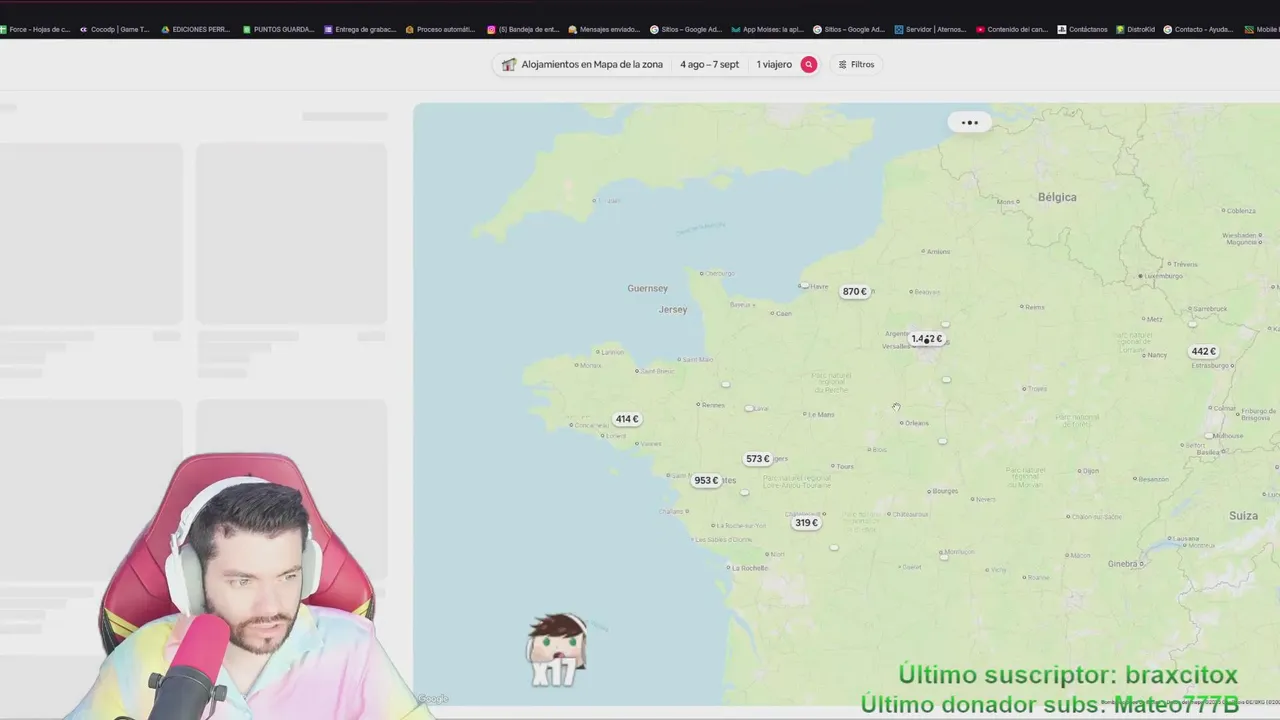Edit 'Alojamientos en Mapa de la zona' location
Viewport: 1280px width, 720px height.
coord(592,64)
